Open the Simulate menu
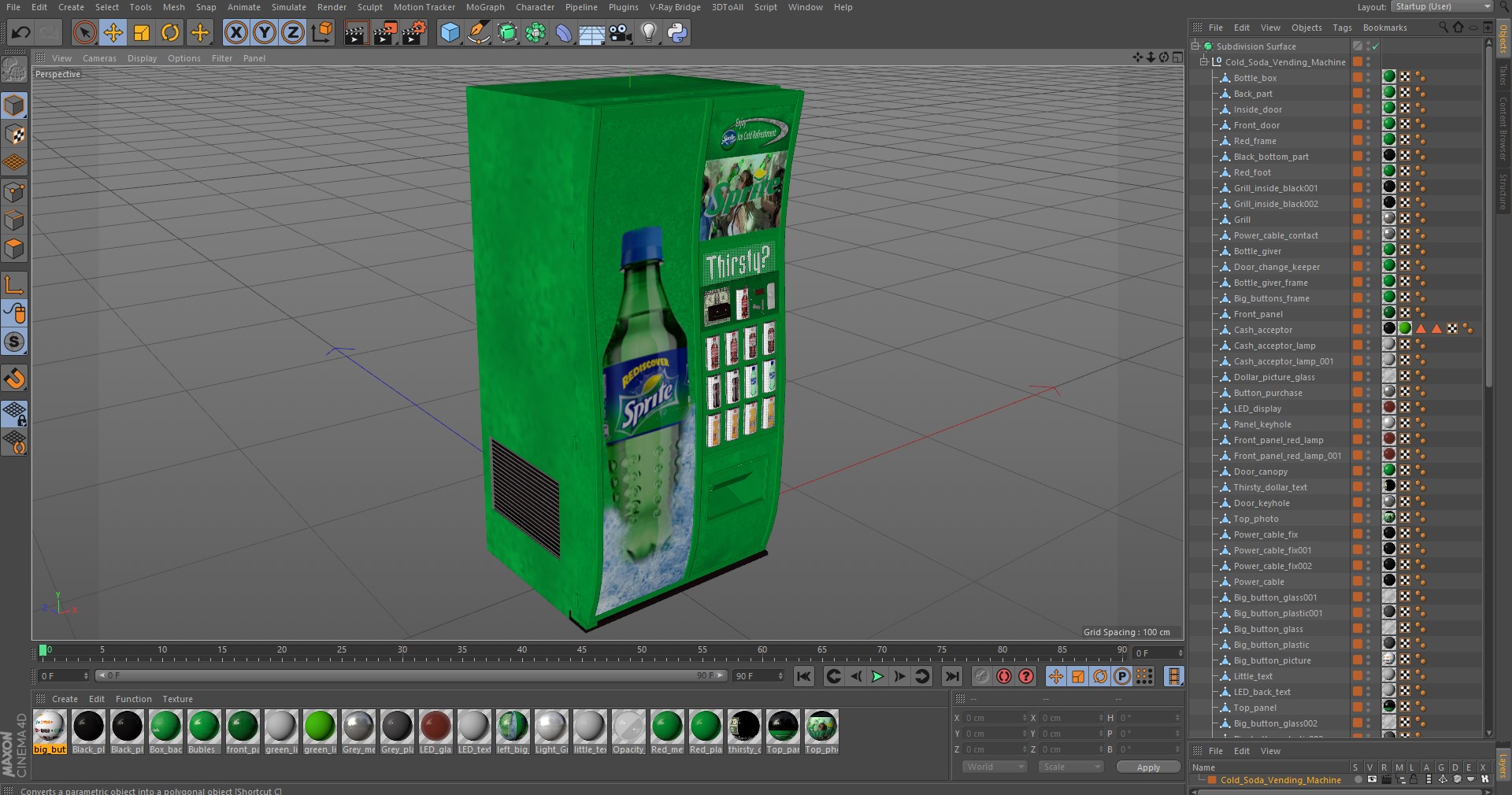The height and width of the screenshot is (795, 1512). pos(289,7)
